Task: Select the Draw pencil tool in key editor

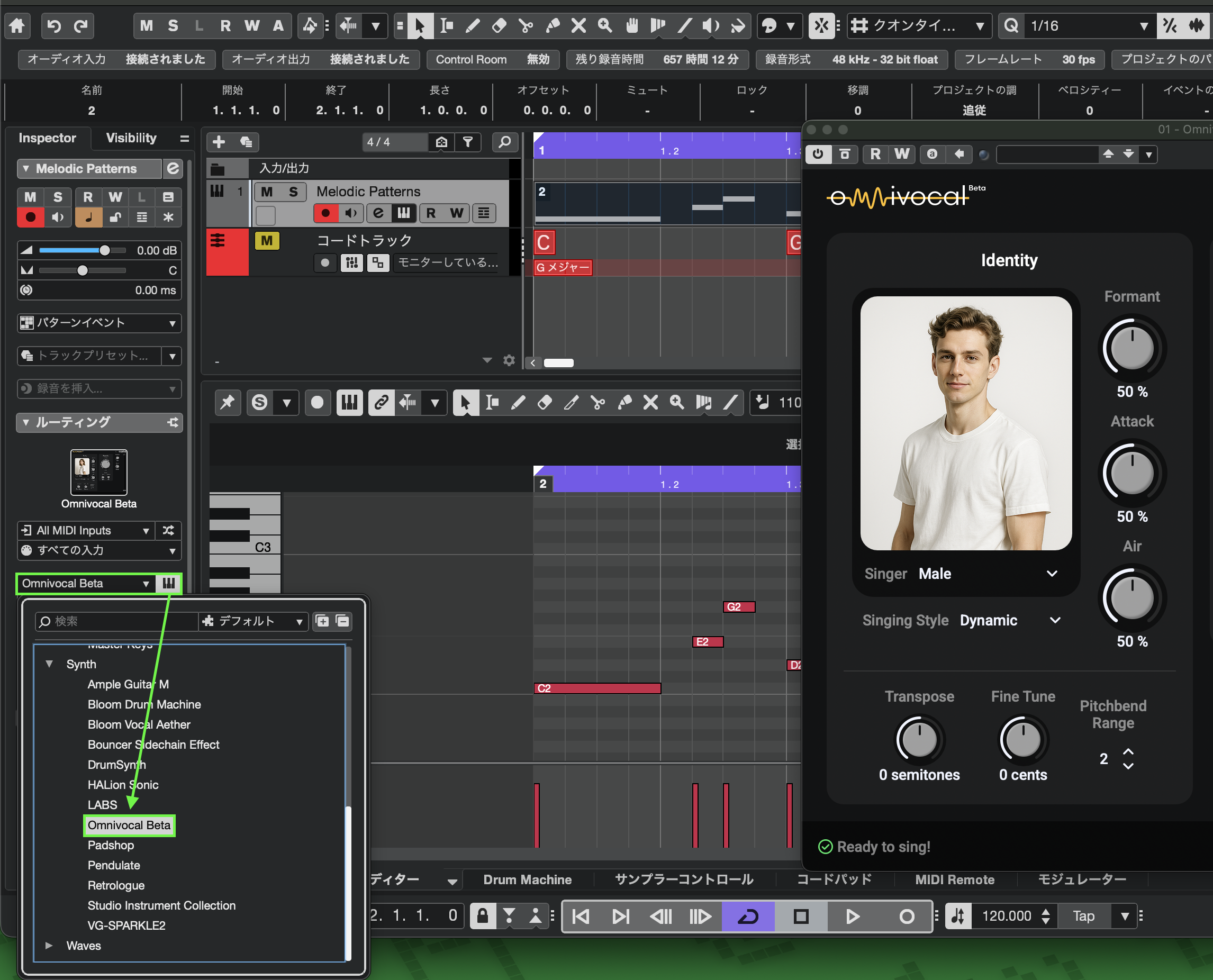Action: (x=518, y=403)
